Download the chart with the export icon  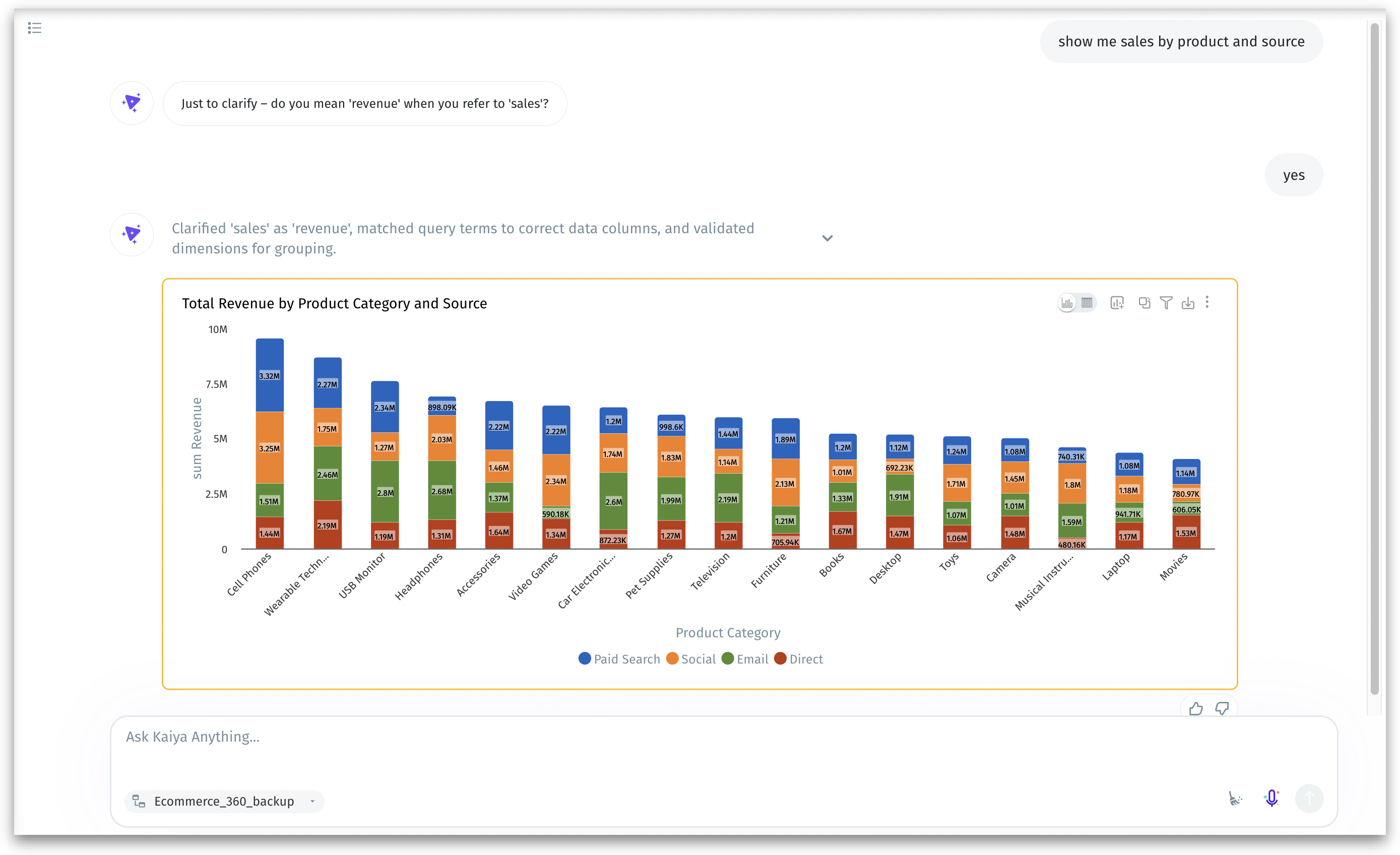pyautogui.click(x=1188, y=303)
